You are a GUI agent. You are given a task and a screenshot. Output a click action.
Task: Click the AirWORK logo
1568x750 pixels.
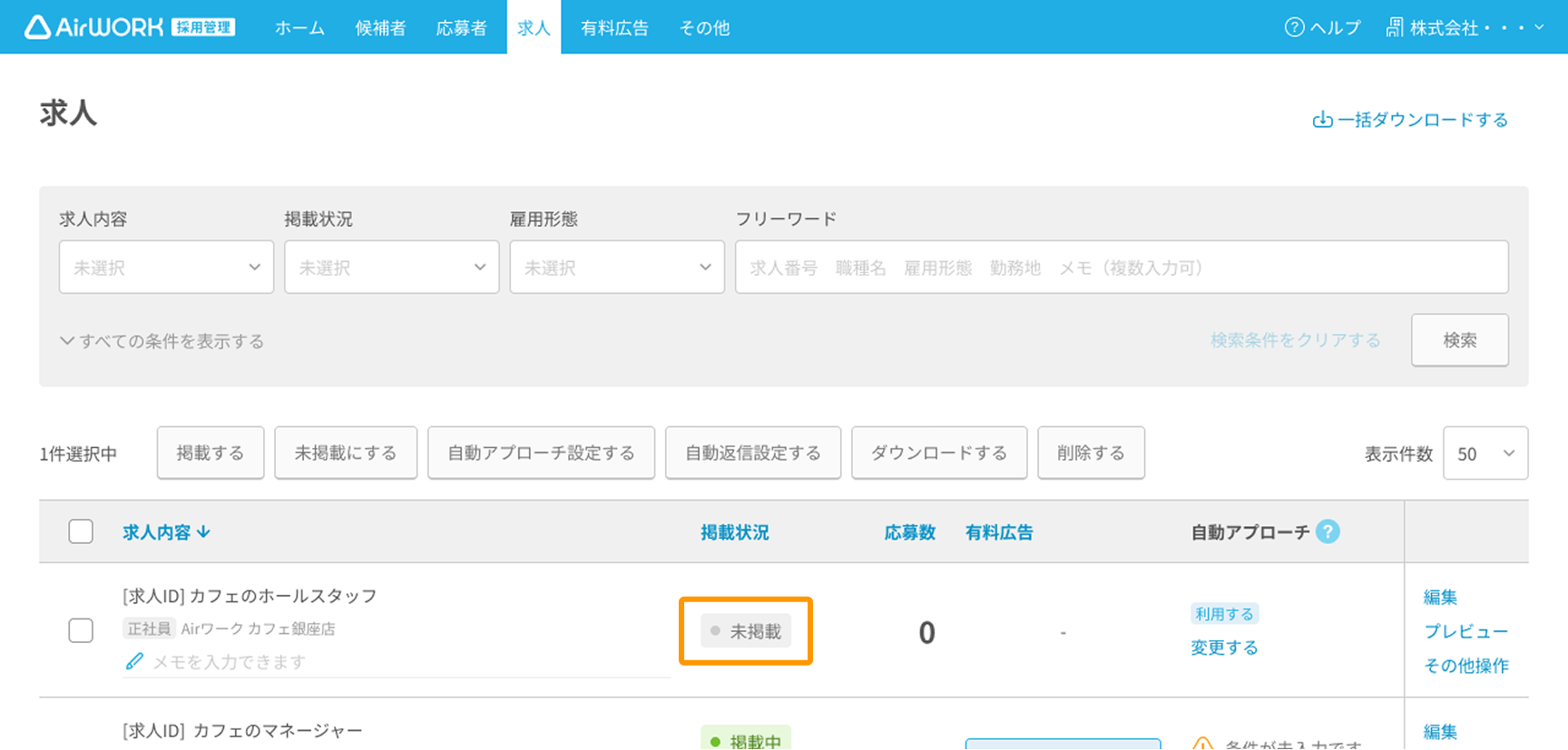(130, 27)
